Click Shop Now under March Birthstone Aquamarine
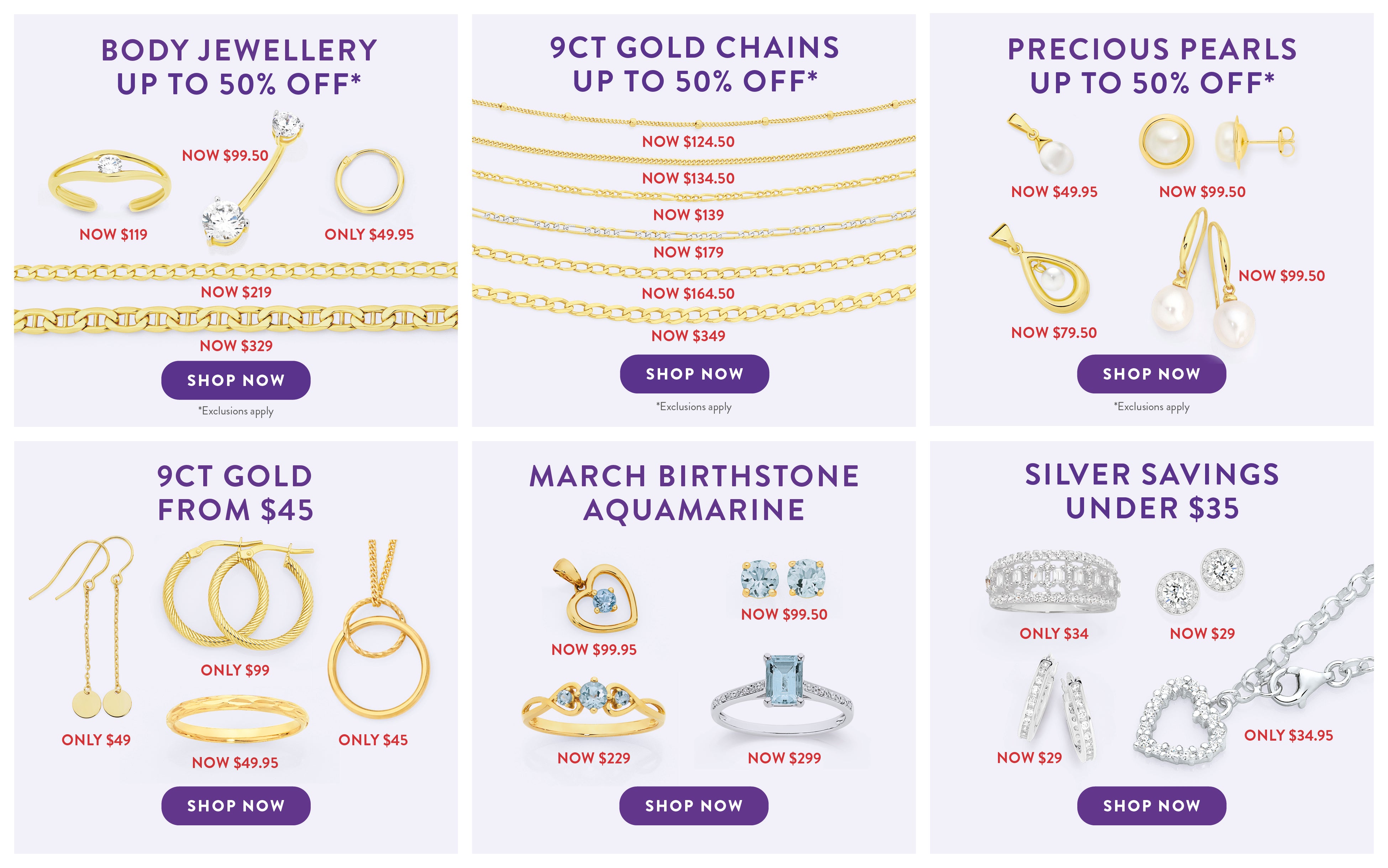 point(694,805)
